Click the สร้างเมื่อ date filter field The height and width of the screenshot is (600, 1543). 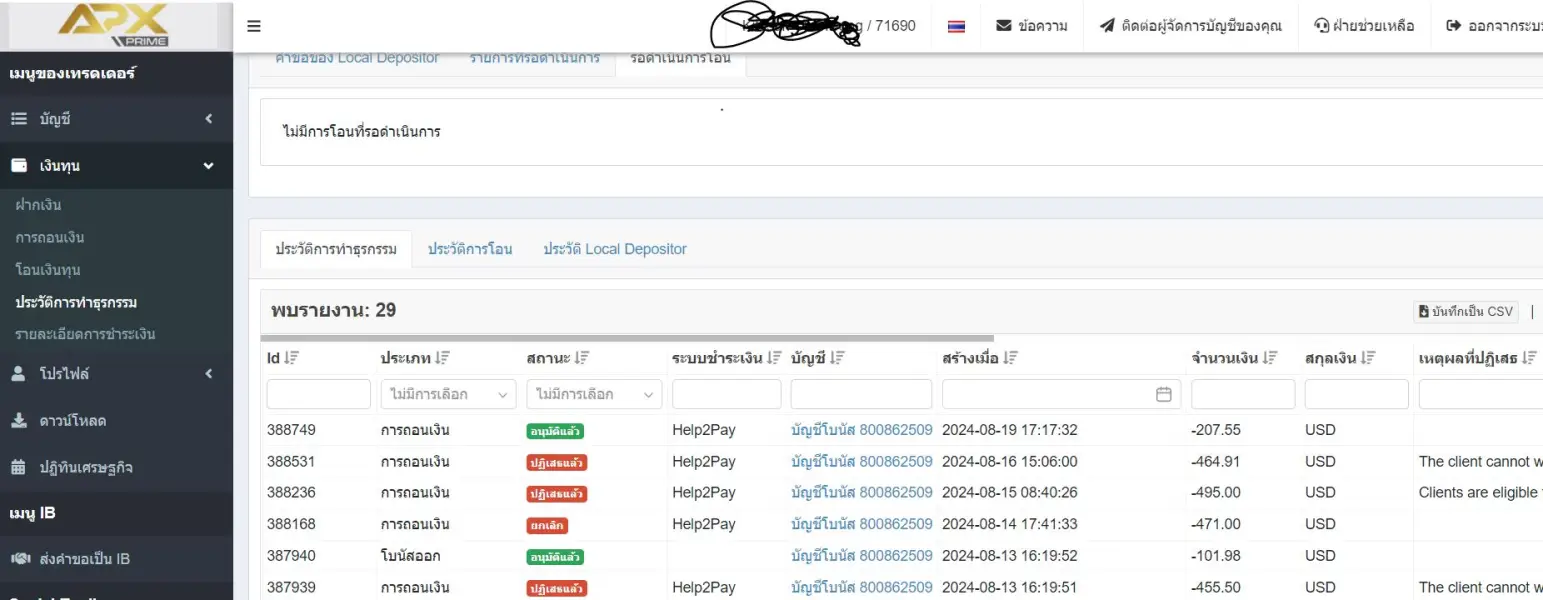(x=1062, y=394)
